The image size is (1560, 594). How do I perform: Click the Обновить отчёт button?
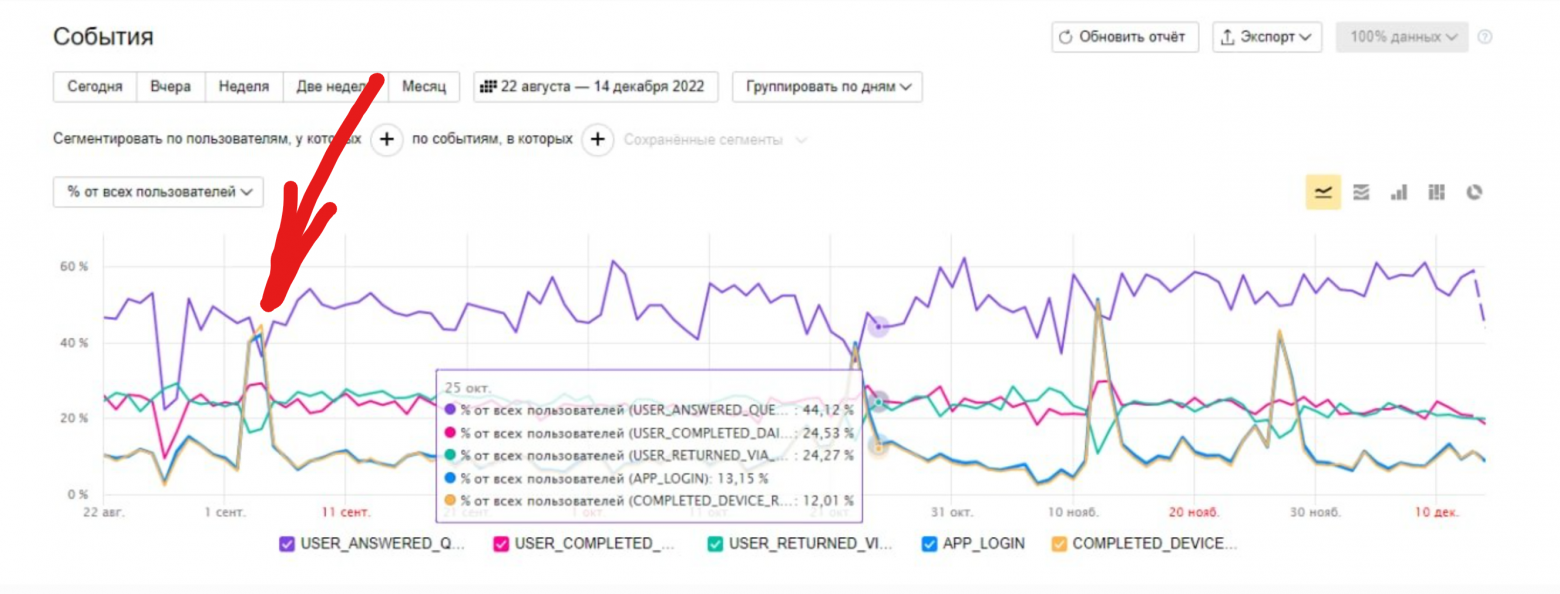(x=1125, y=37)
